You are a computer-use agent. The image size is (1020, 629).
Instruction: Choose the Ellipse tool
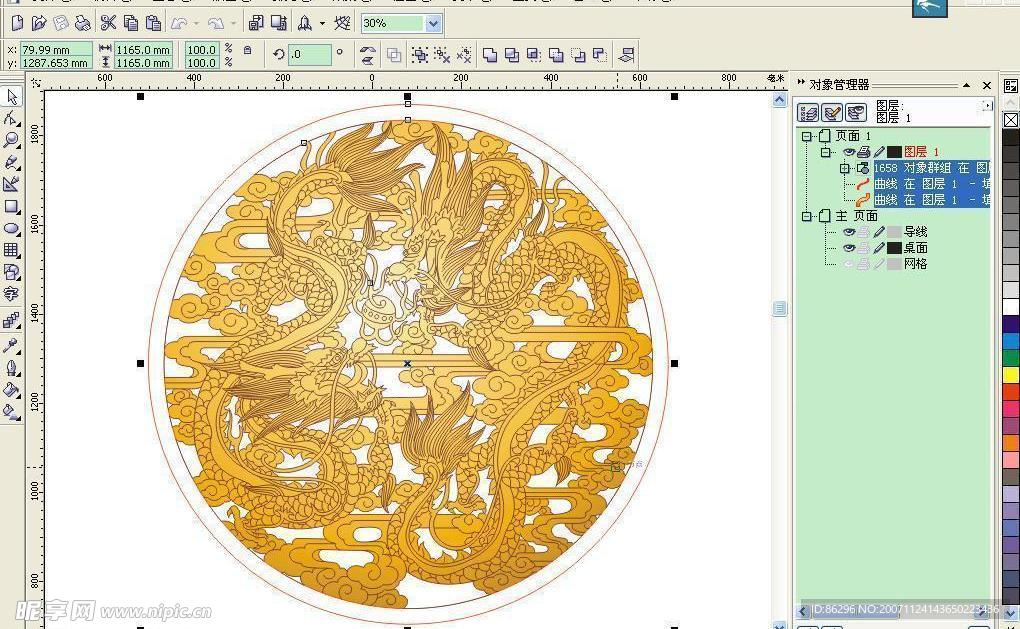pyautogui.click(x=12, y=229)
